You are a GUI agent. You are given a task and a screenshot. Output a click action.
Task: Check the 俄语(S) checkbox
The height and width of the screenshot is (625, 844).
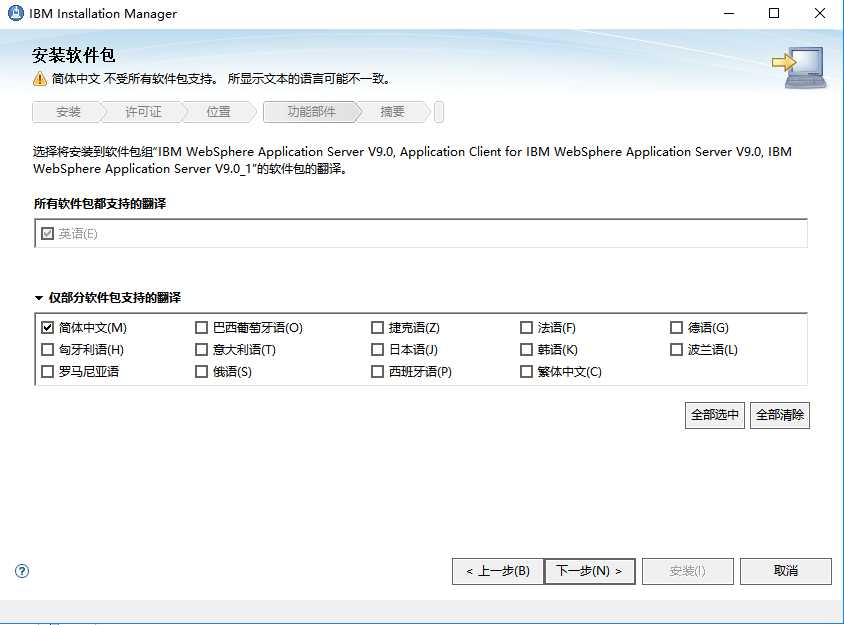click(201, 371)
